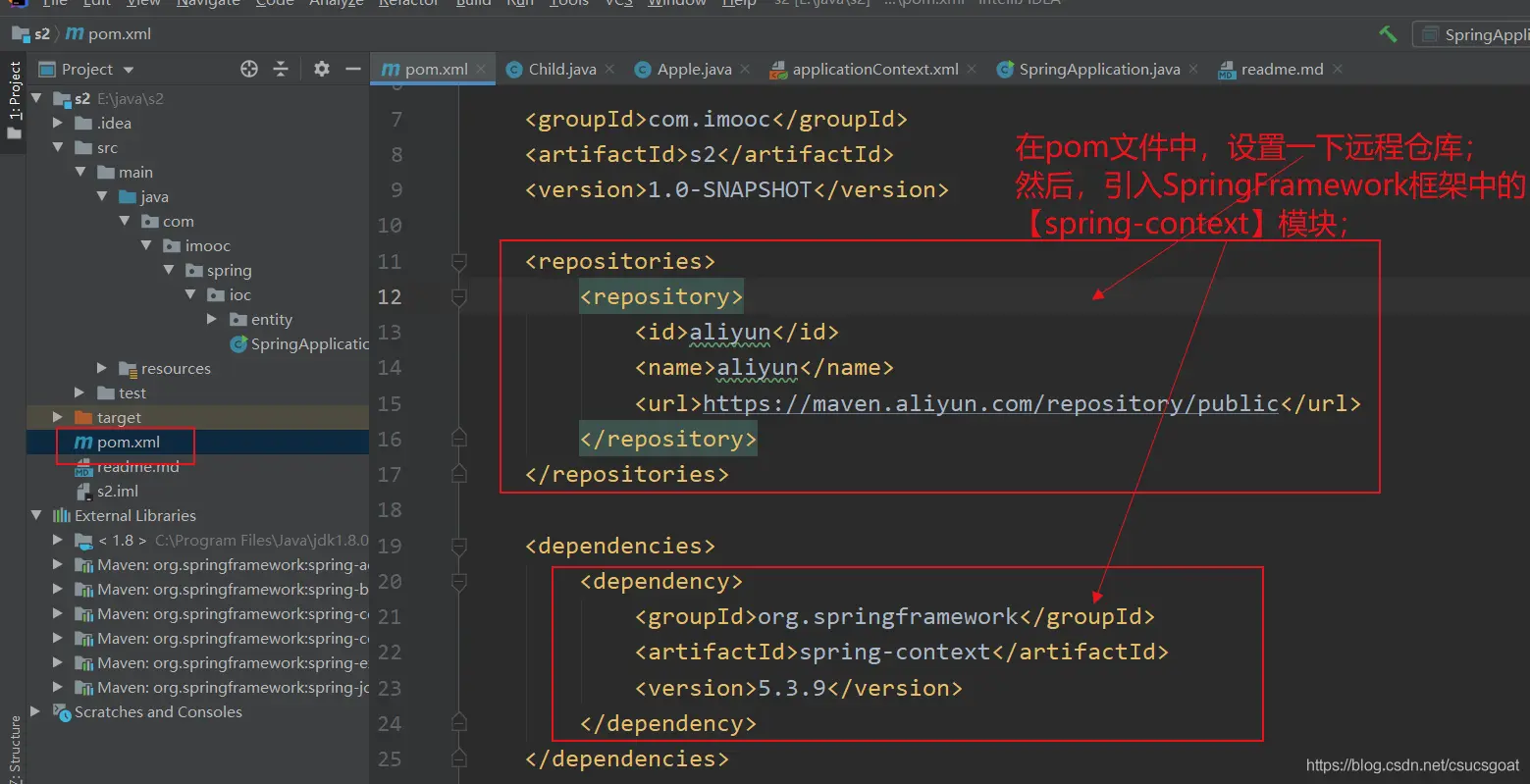Viewport: 1530px width, 784px height.
Task: Collapse the External Libraries node
Action: [x=36, y=515]
